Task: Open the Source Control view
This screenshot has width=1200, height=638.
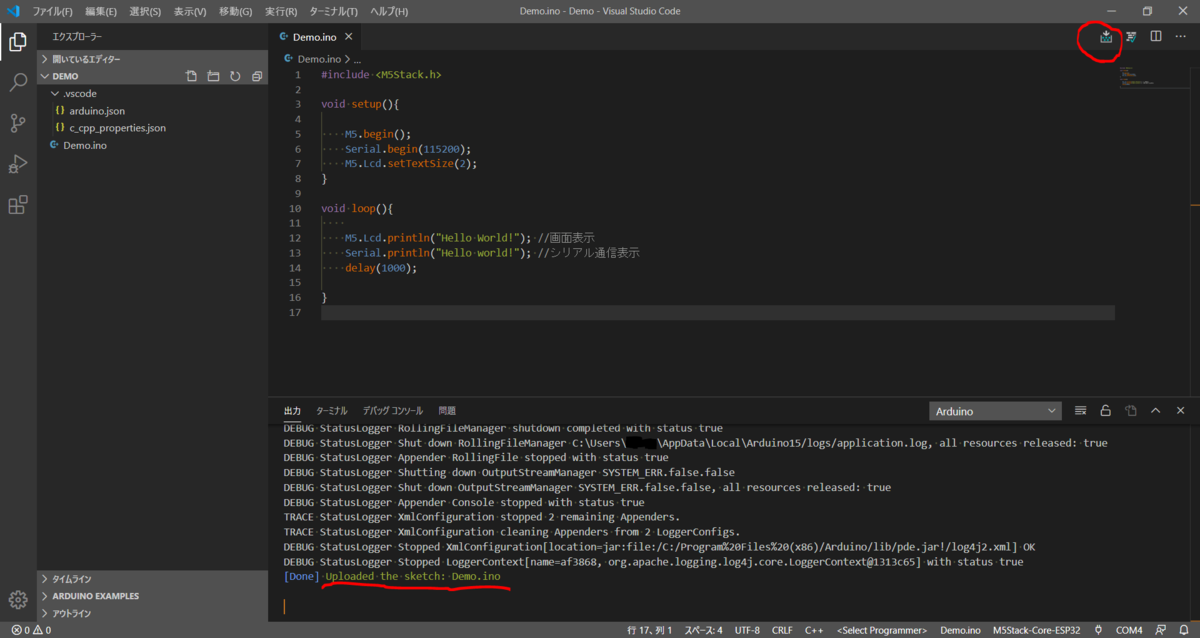Action: [x=18, y=123]
